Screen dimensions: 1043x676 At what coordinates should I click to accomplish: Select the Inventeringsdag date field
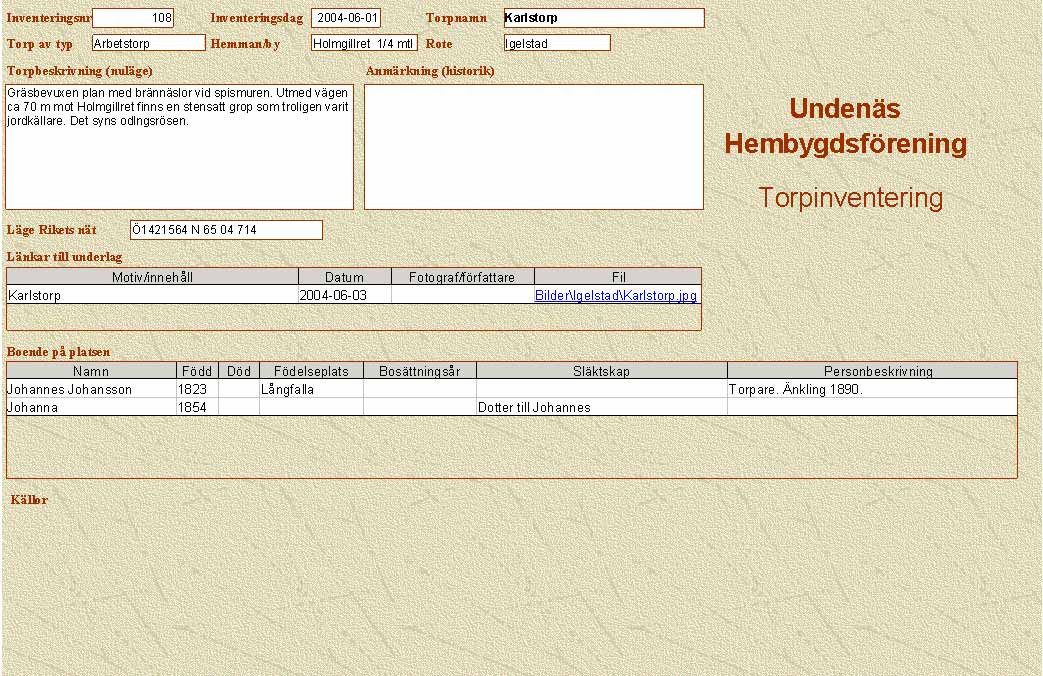(346, 18)
